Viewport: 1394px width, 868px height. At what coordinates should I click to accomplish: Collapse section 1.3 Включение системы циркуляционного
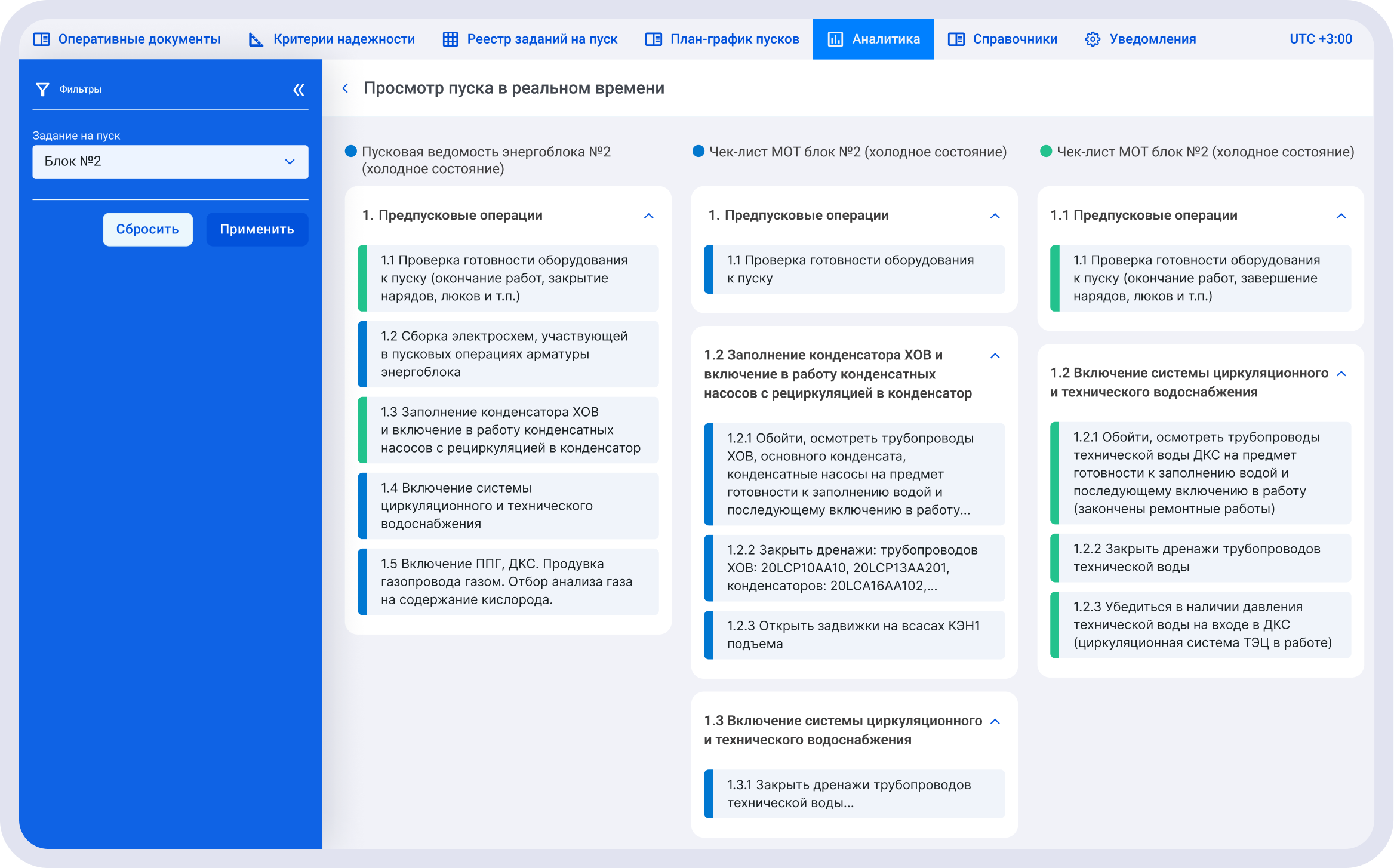pos(995,722)
